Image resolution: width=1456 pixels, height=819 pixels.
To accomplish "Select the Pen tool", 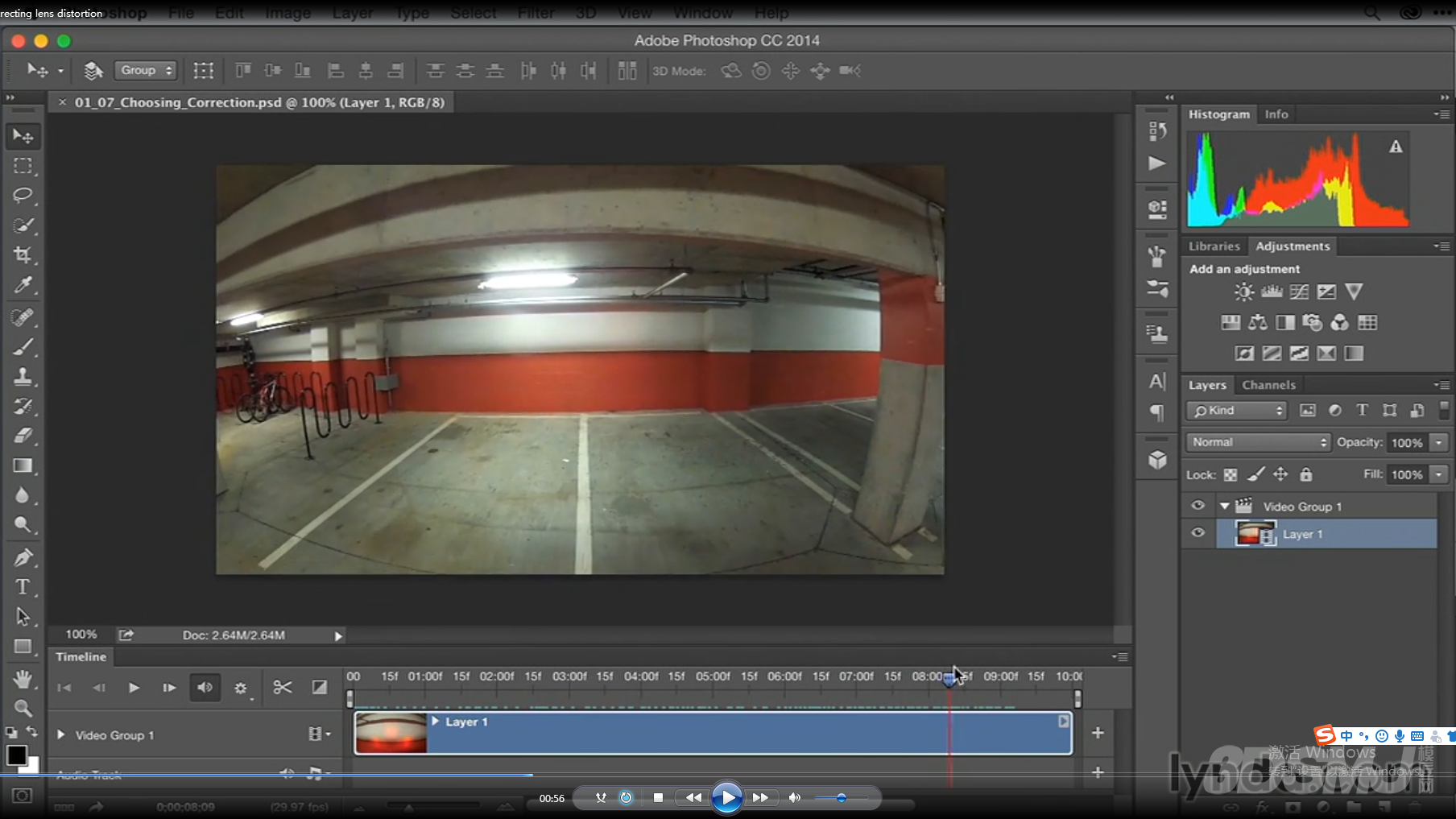I will click(23, 557).
